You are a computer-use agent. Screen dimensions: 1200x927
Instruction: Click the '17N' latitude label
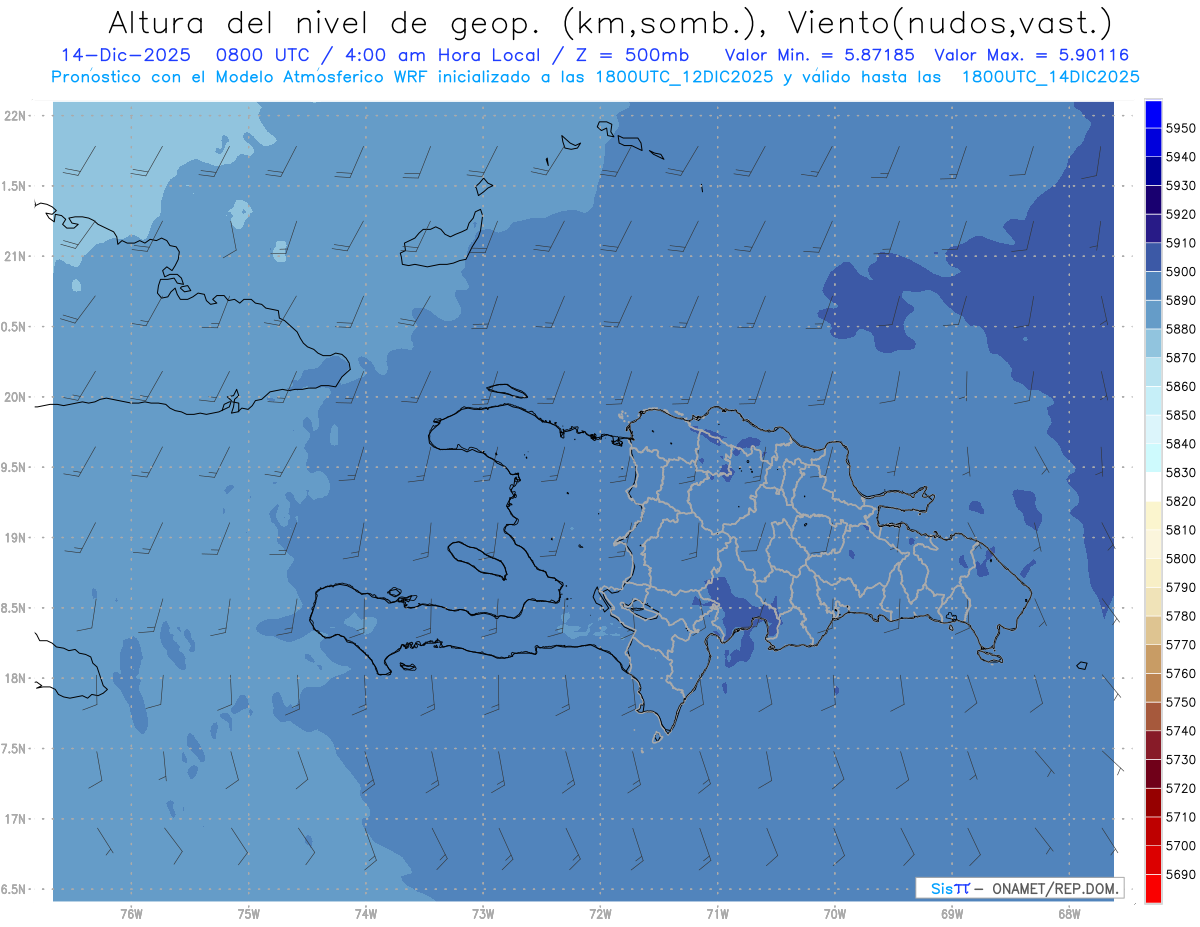click(x=15, y=819)
